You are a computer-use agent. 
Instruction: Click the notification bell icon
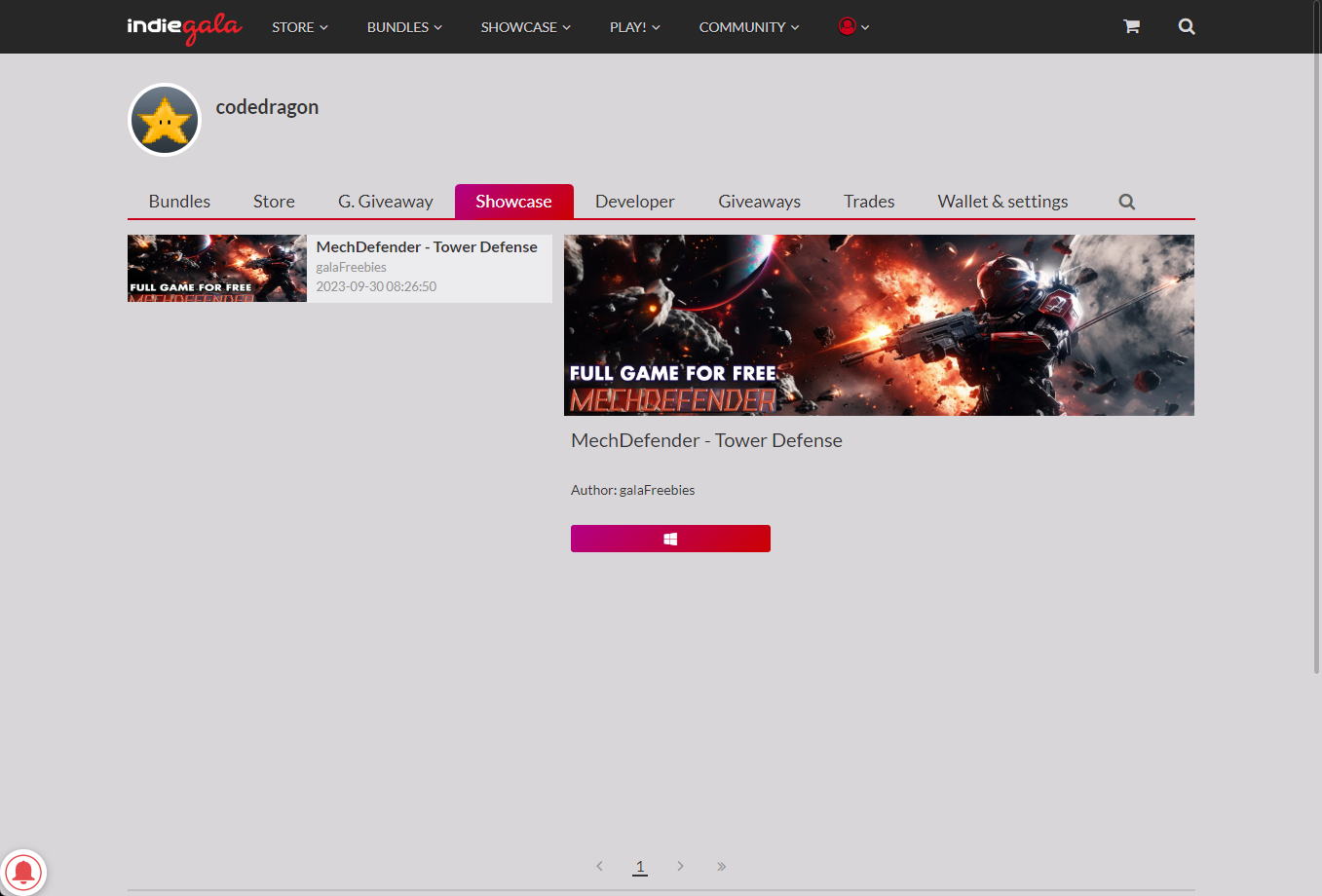(x=23, y=872)
